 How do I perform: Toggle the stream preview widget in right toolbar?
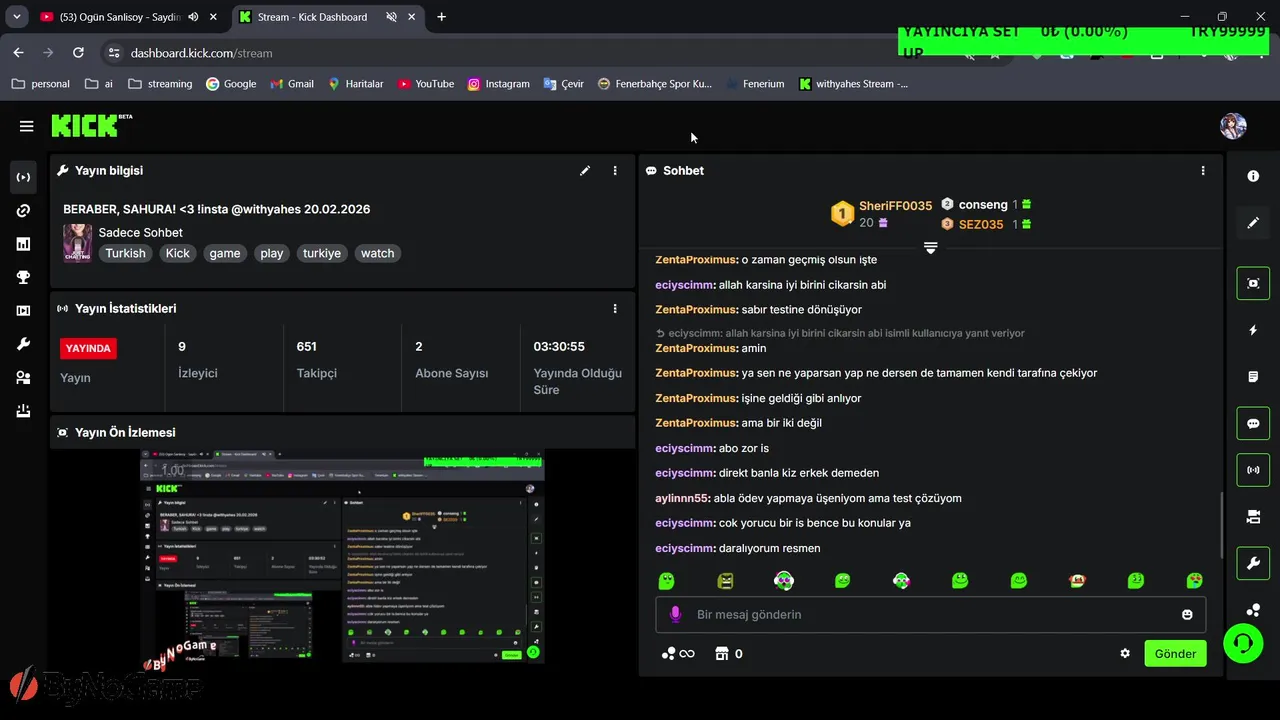click(x=1253, y=283)
